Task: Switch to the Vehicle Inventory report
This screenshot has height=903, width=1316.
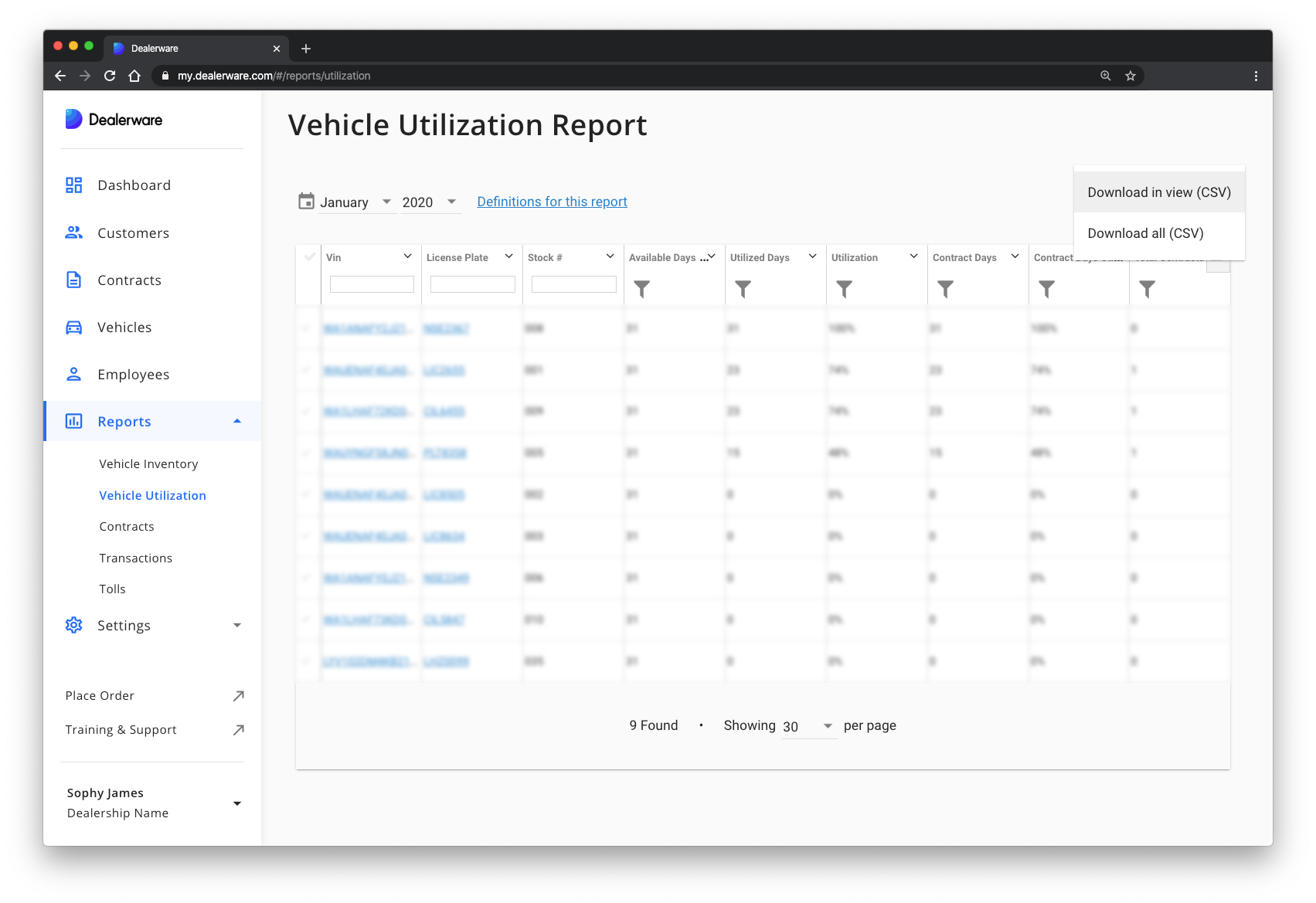Action: [x=148, y=463]
